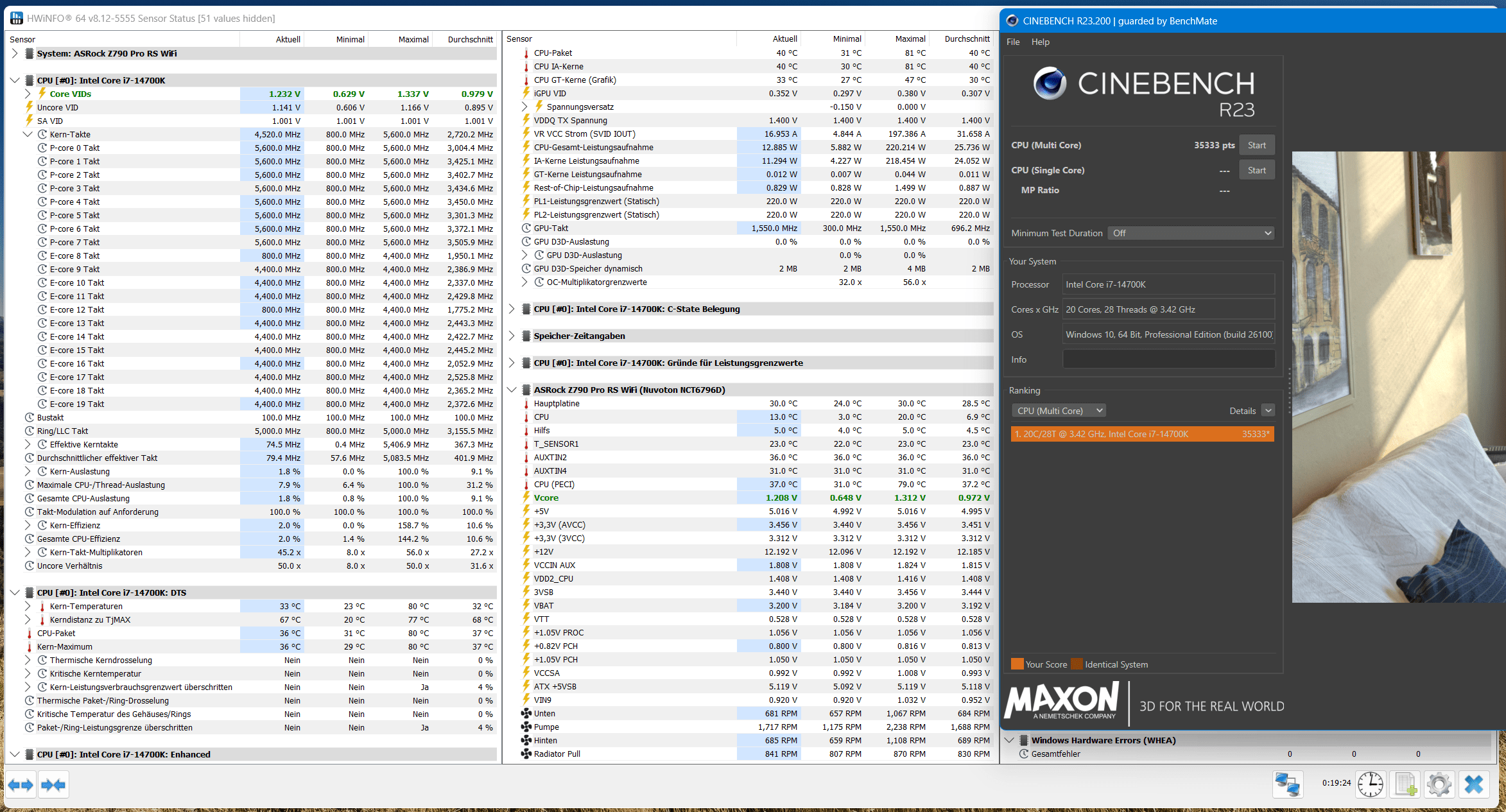Open the File menu in Cinebench
Viewport: 1506px width, 812px height.
pos(1013,42)
